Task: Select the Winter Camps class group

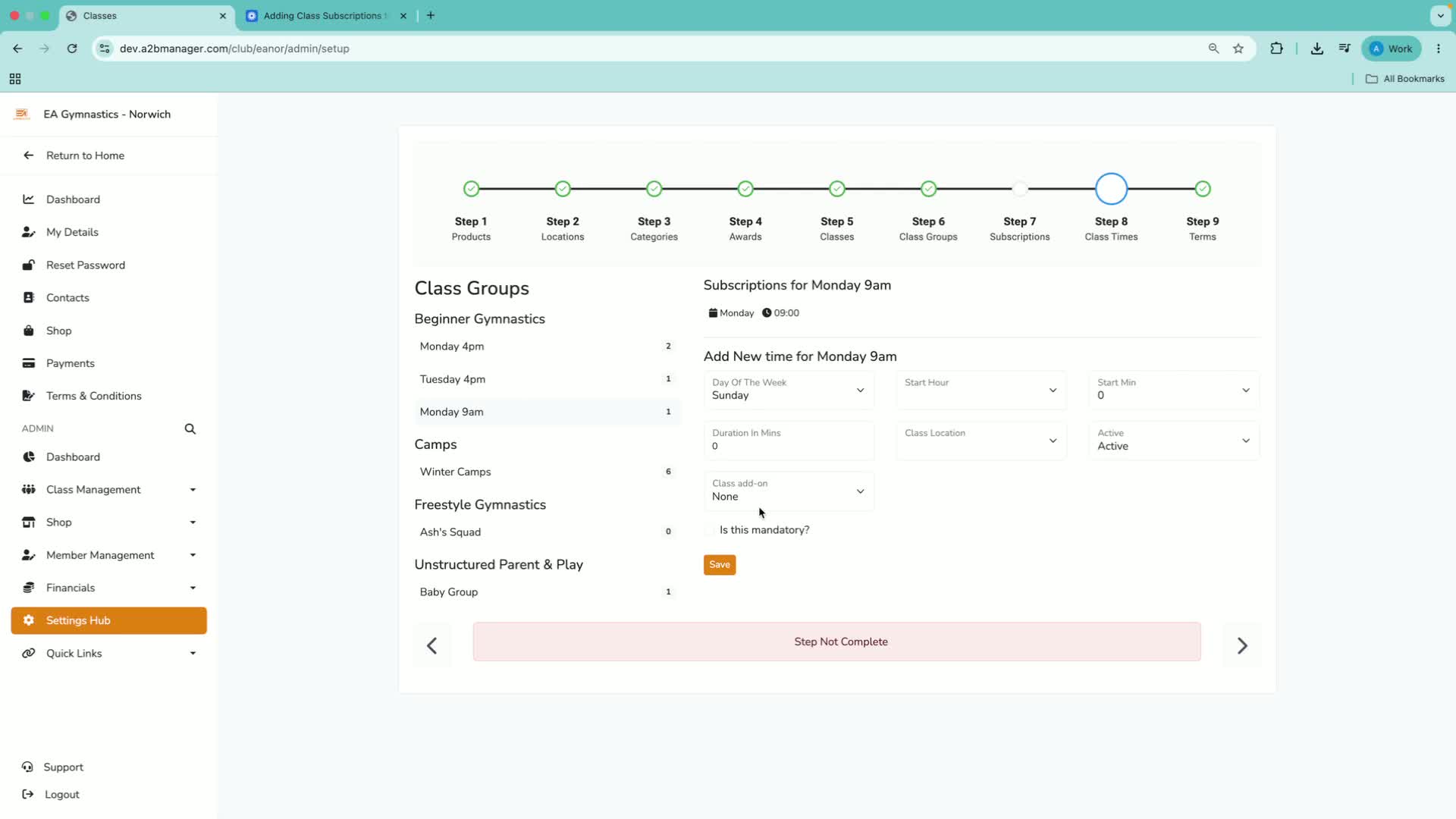Action: pos(546,472)
